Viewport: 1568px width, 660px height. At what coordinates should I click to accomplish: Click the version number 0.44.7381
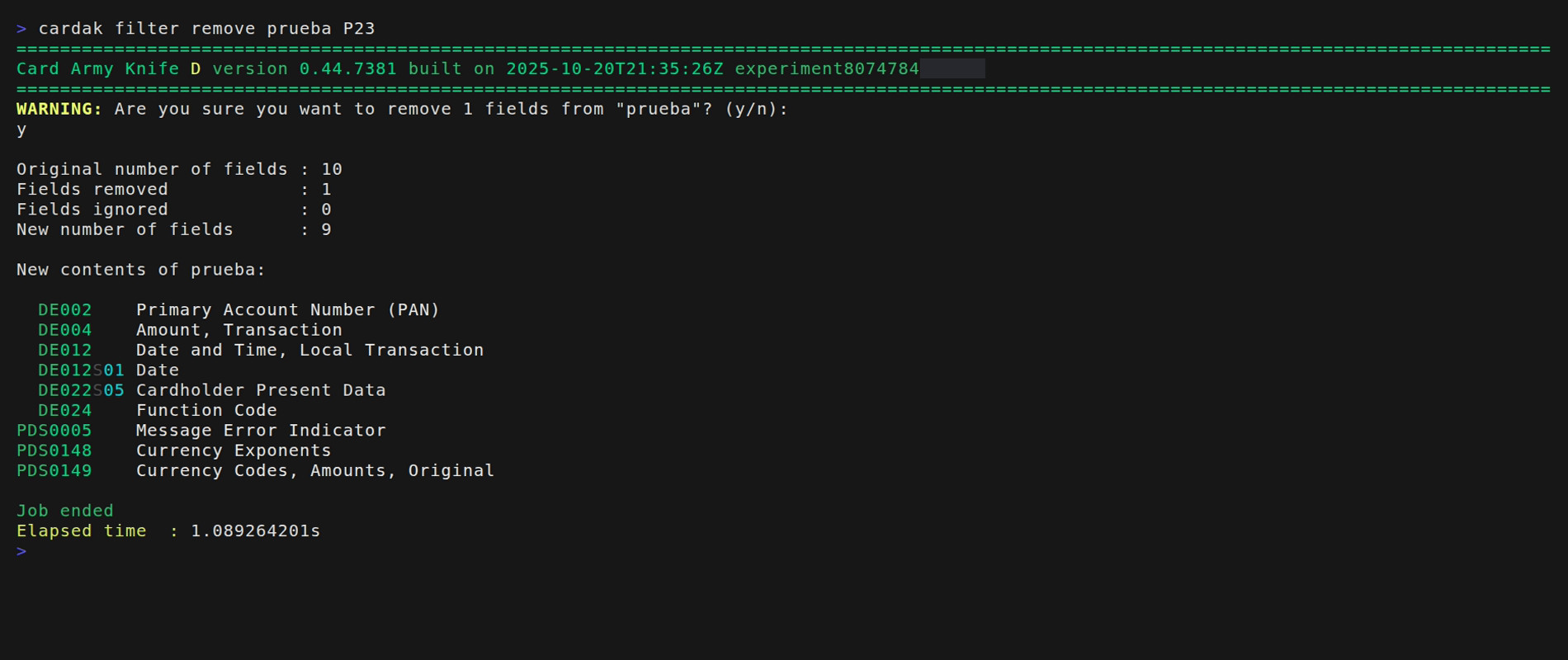[x=347, y=69]
